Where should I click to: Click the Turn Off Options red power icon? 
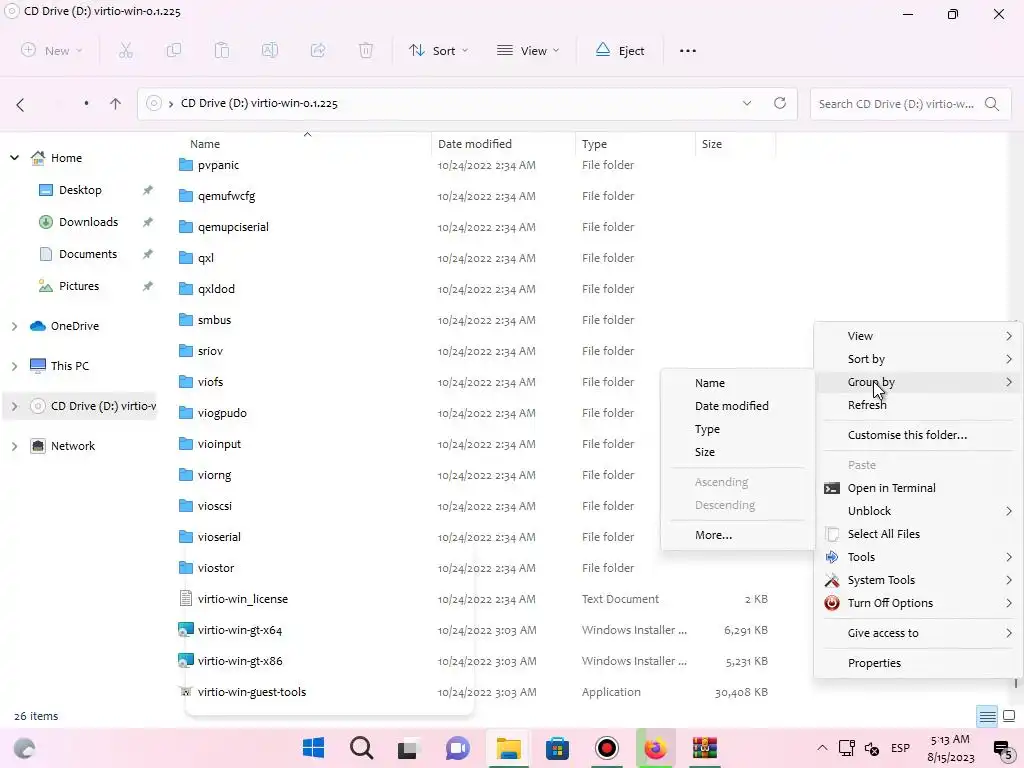click(x=831, y=603)
